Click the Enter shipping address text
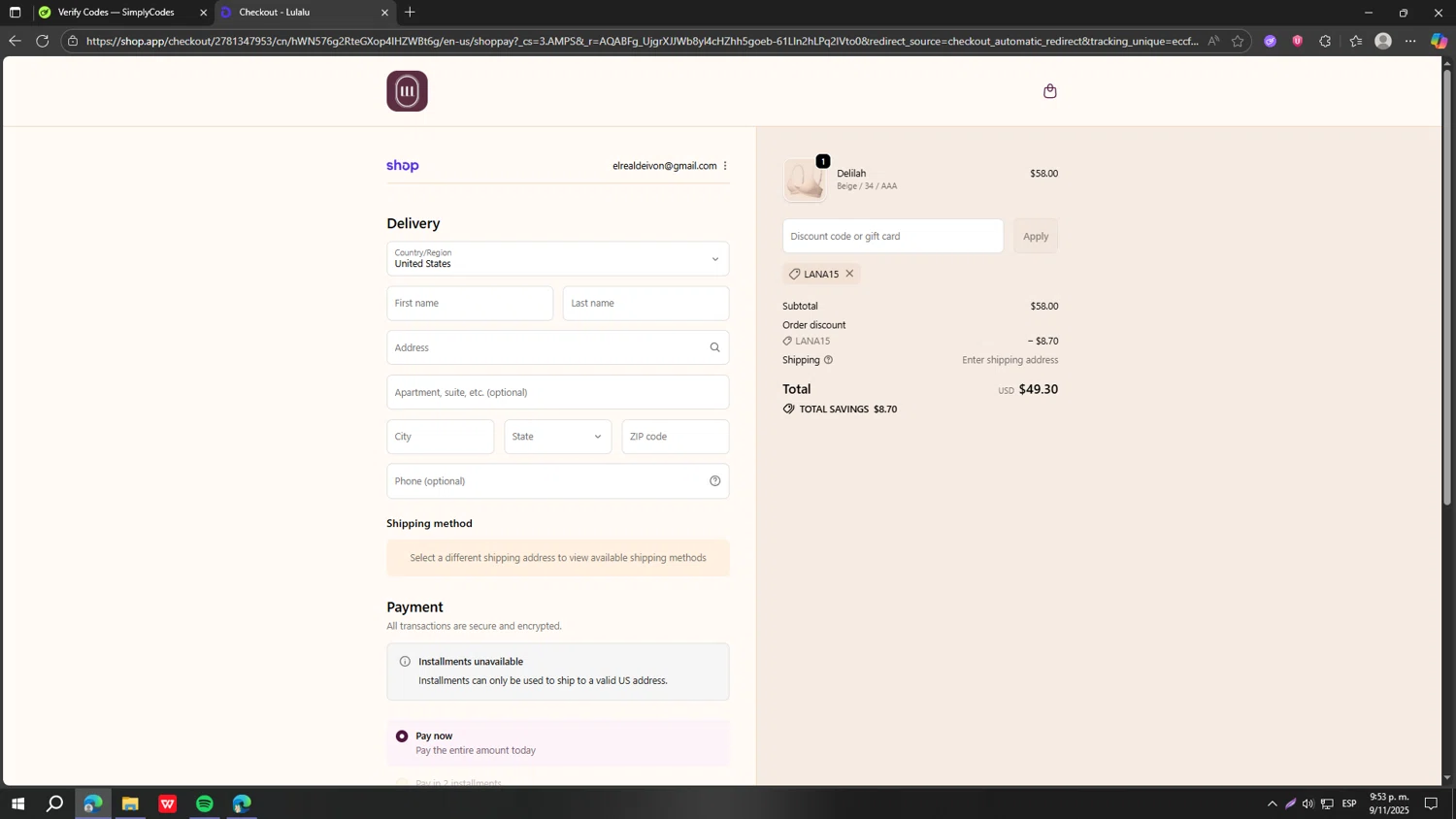 [x=1010, y=360]
